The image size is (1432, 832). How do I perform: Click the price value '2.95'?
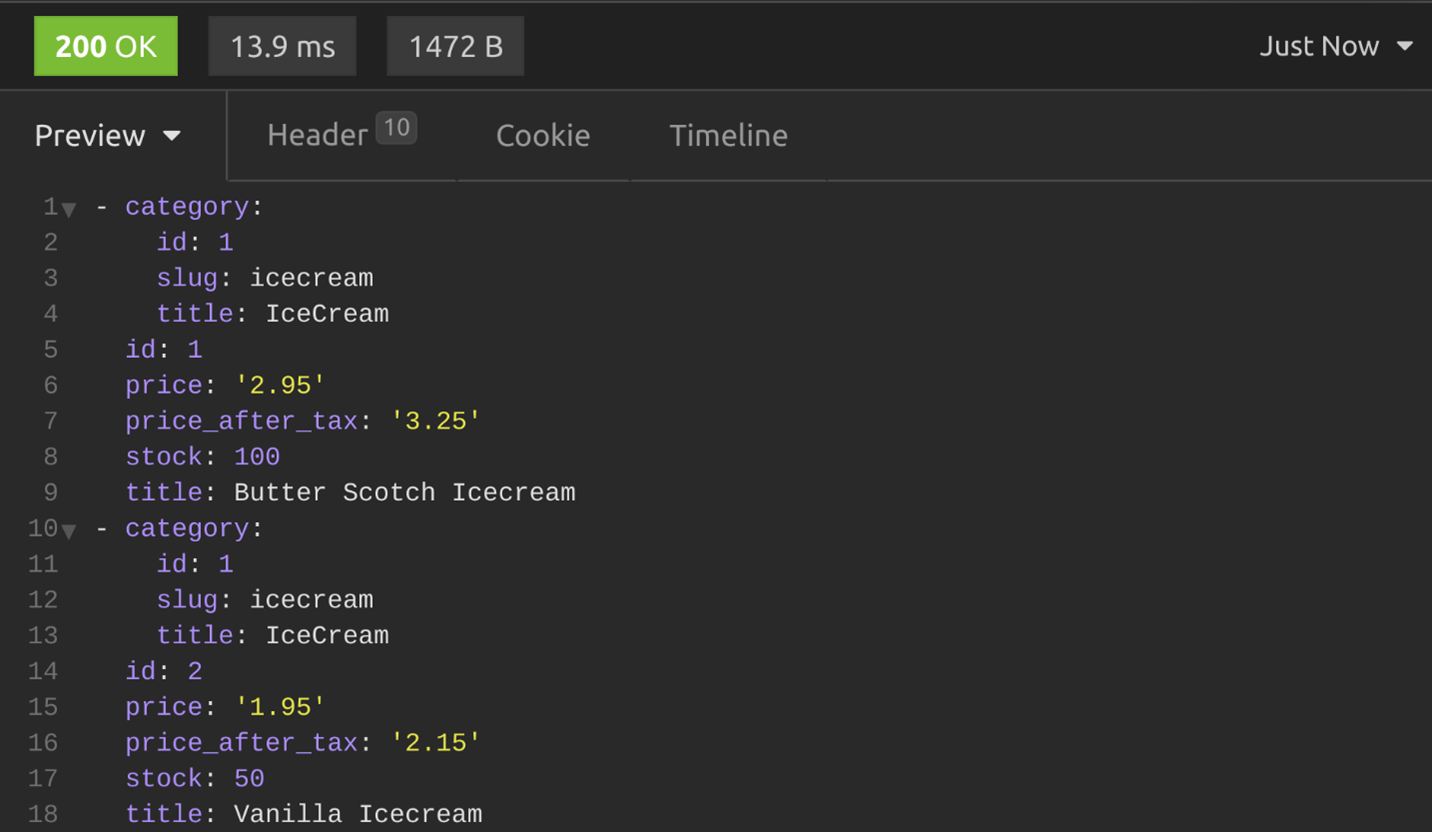click(280, 385)
